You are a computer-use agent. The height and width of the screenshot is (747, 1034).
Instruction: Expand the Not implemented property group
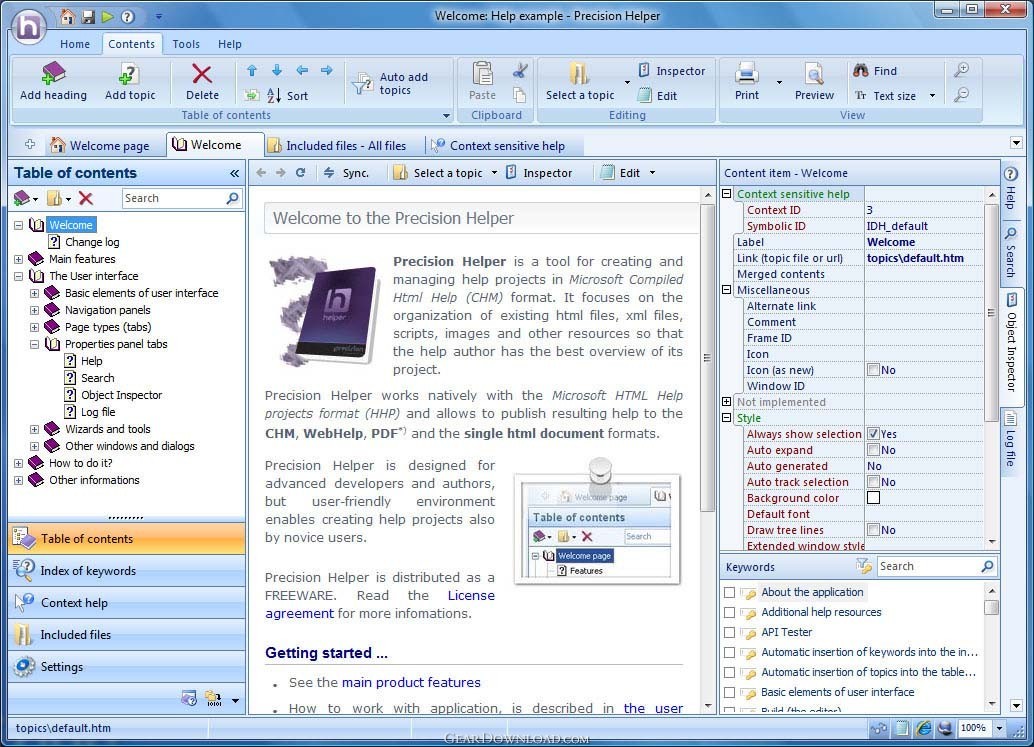[727, 402]
